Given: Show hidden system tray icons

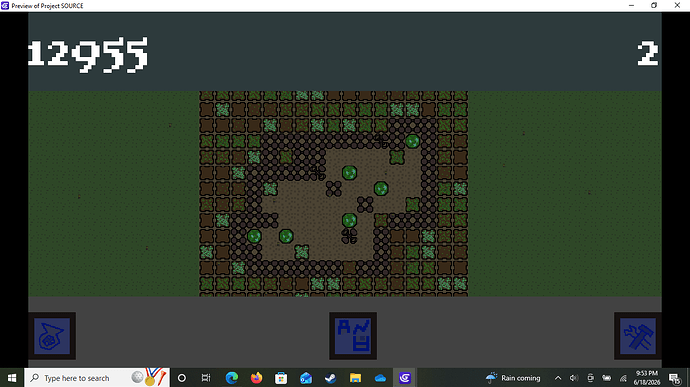Looking at the screenshot, I should click(558, 378).
